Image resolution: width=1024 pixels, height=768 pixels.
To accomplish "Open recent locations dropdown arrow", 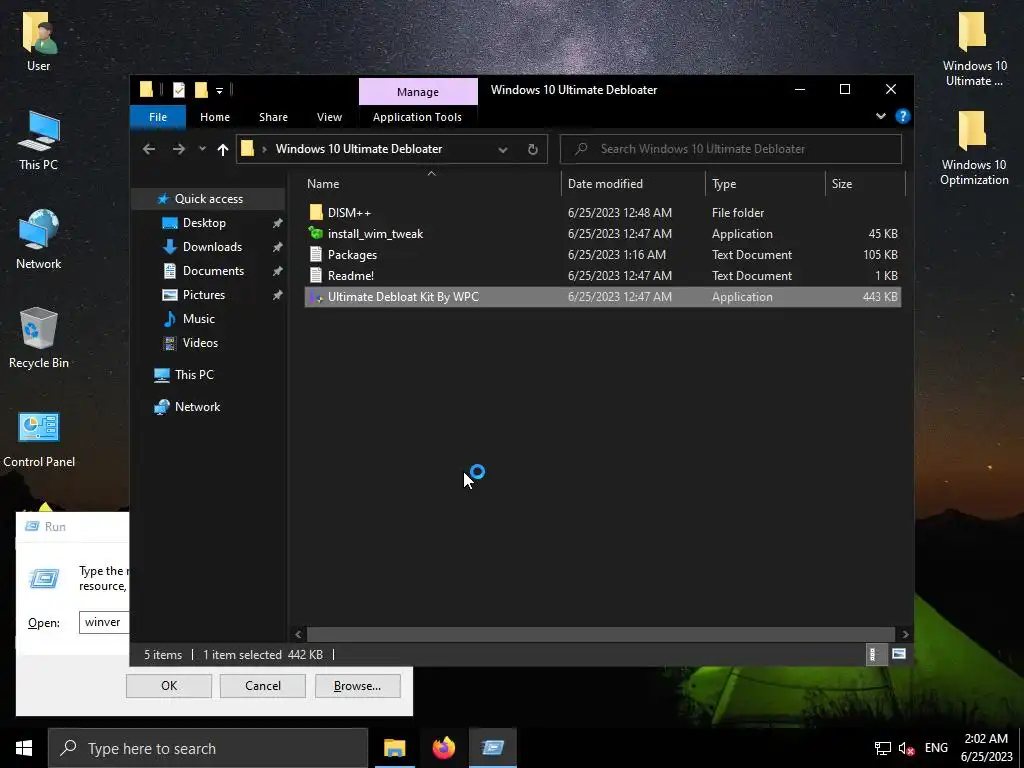I will click(202, 149).
